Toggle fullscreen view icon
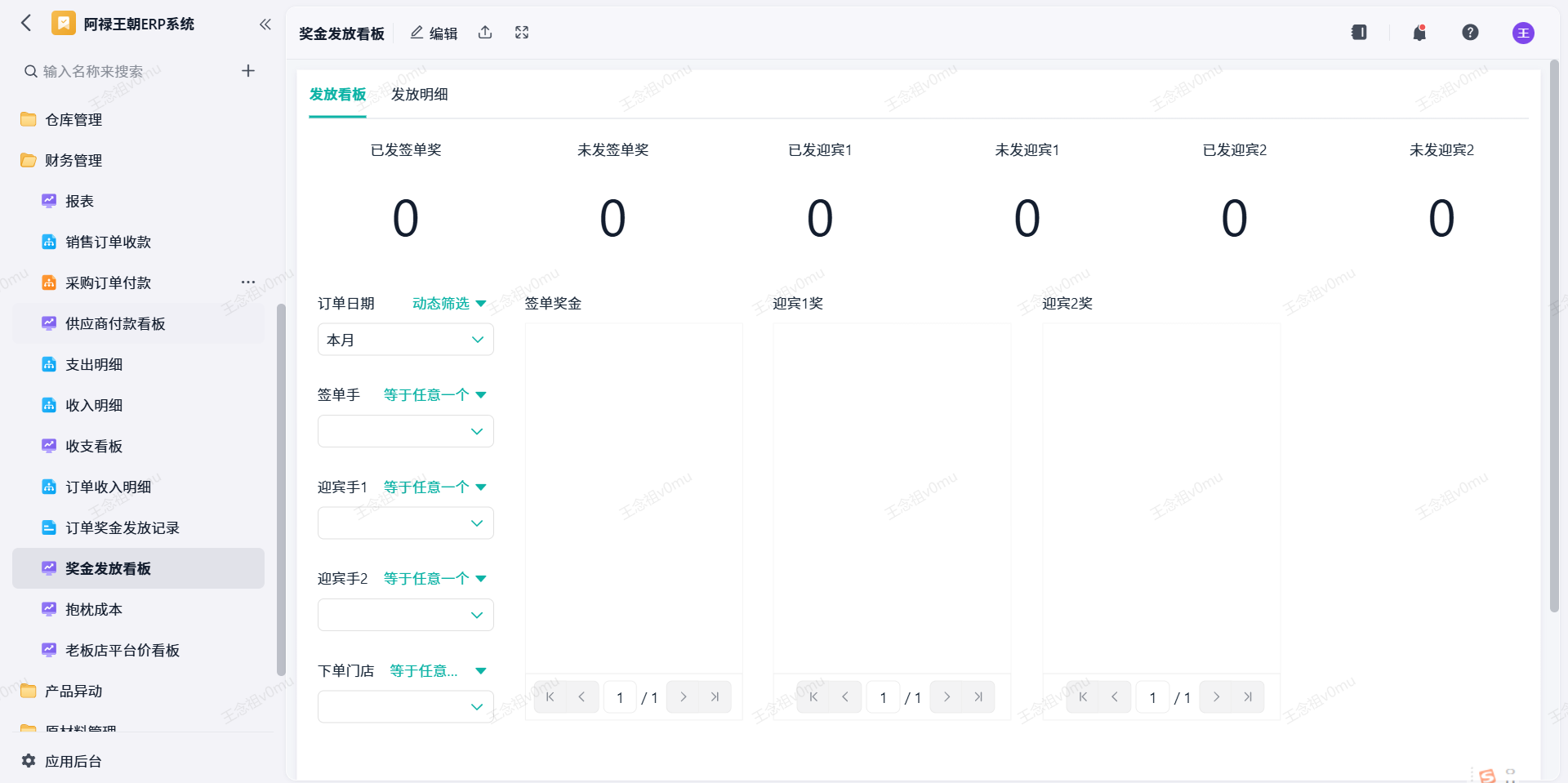The height and width of the screenshot is (783, 1568). pos(522,33)
